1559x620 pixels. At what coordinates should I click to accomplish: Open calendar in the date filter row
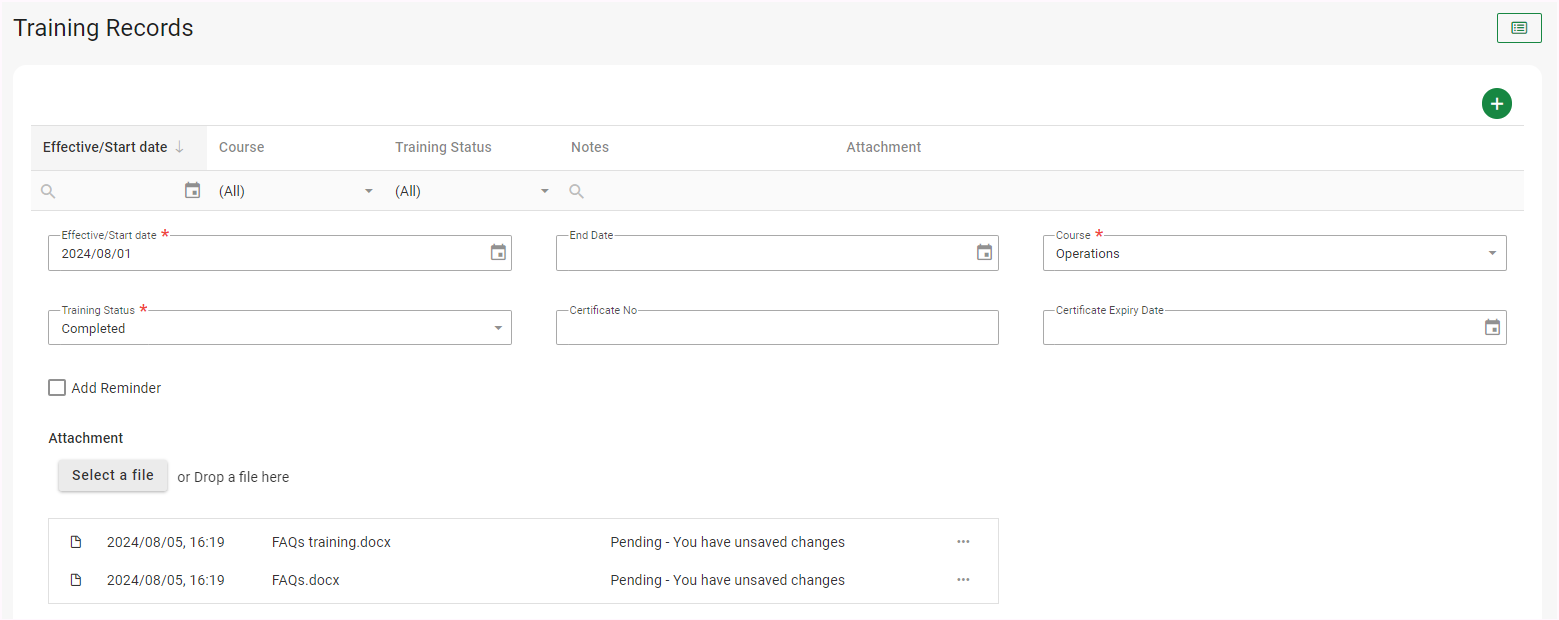tap(193, 190)
